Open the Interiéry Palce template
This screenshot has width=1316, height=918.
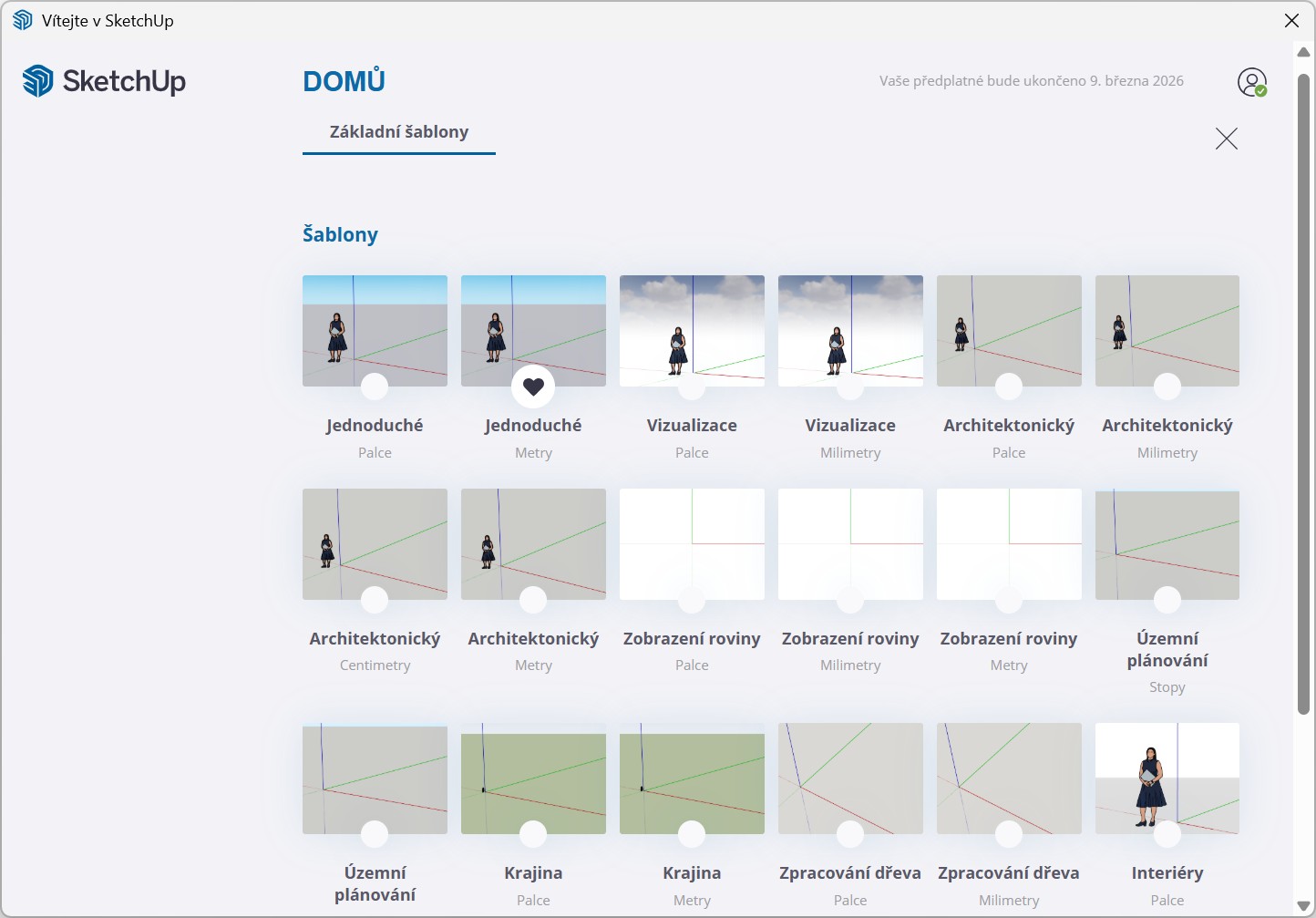[x=1167, y=778]
